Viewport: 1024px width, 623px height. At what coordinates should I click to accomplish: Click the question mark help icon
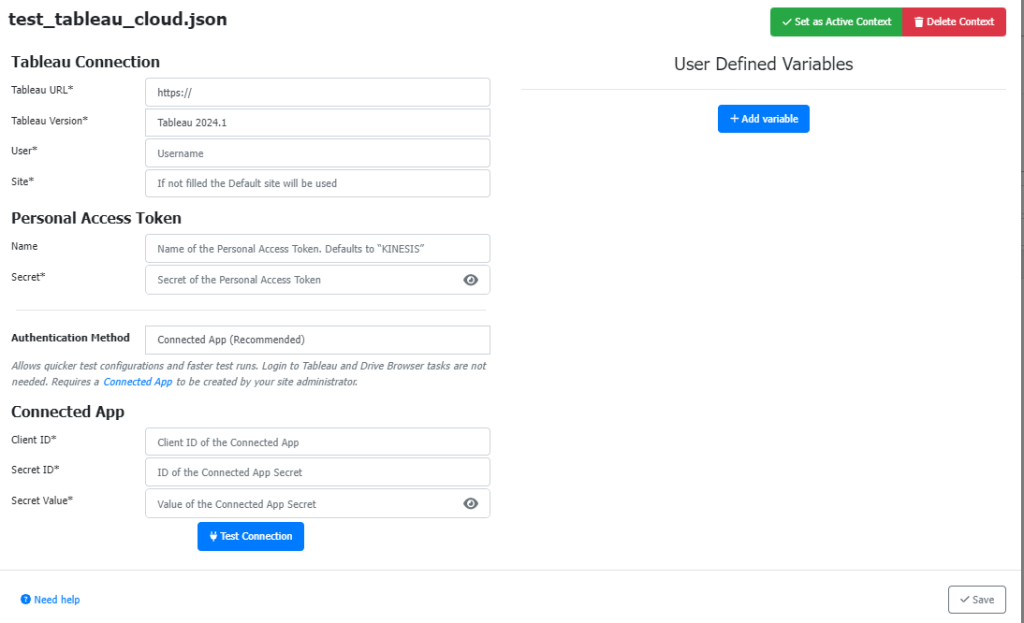click(x=25, y=599)
